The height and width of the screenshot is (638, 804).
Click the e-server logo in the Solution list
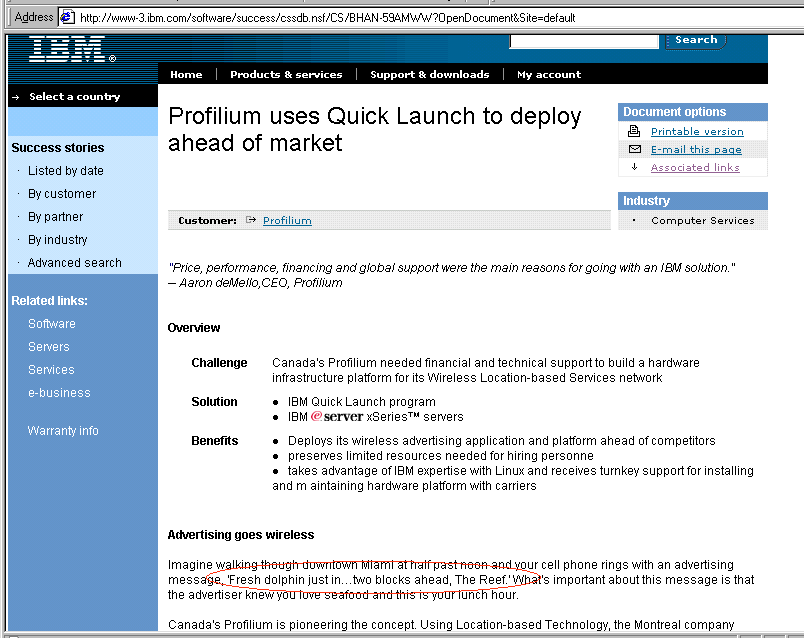coord(337,416)
